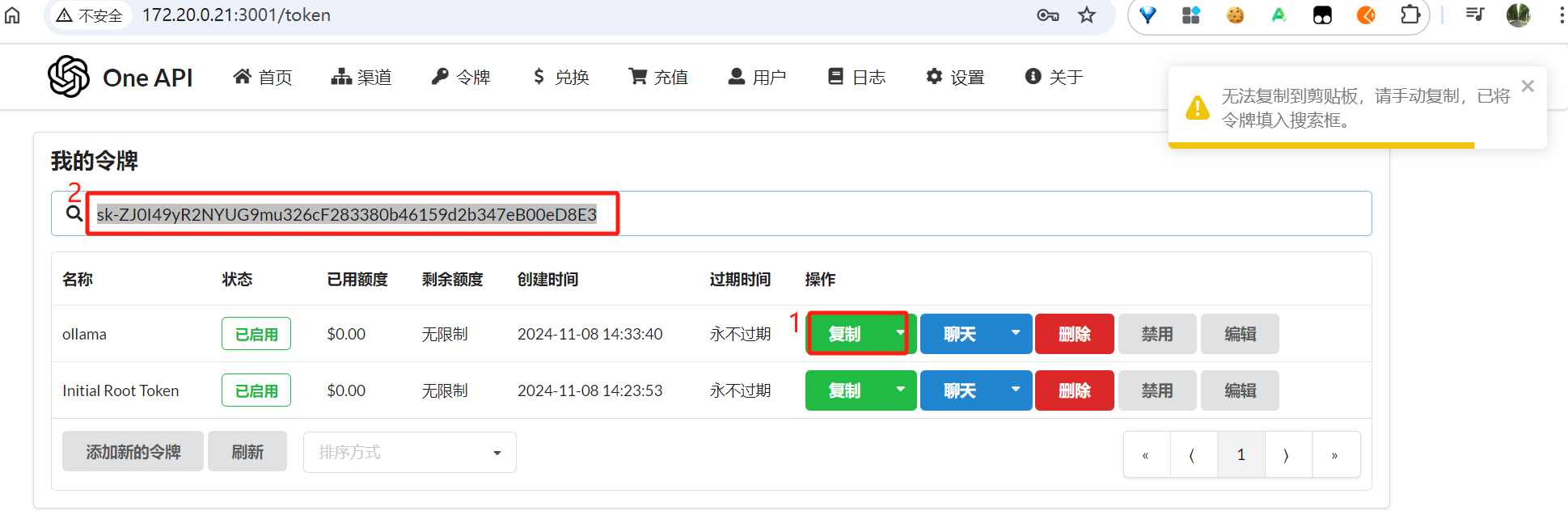Go to first page with « button
Screen dimensions: 1568x519
(x=1146, y=455)
